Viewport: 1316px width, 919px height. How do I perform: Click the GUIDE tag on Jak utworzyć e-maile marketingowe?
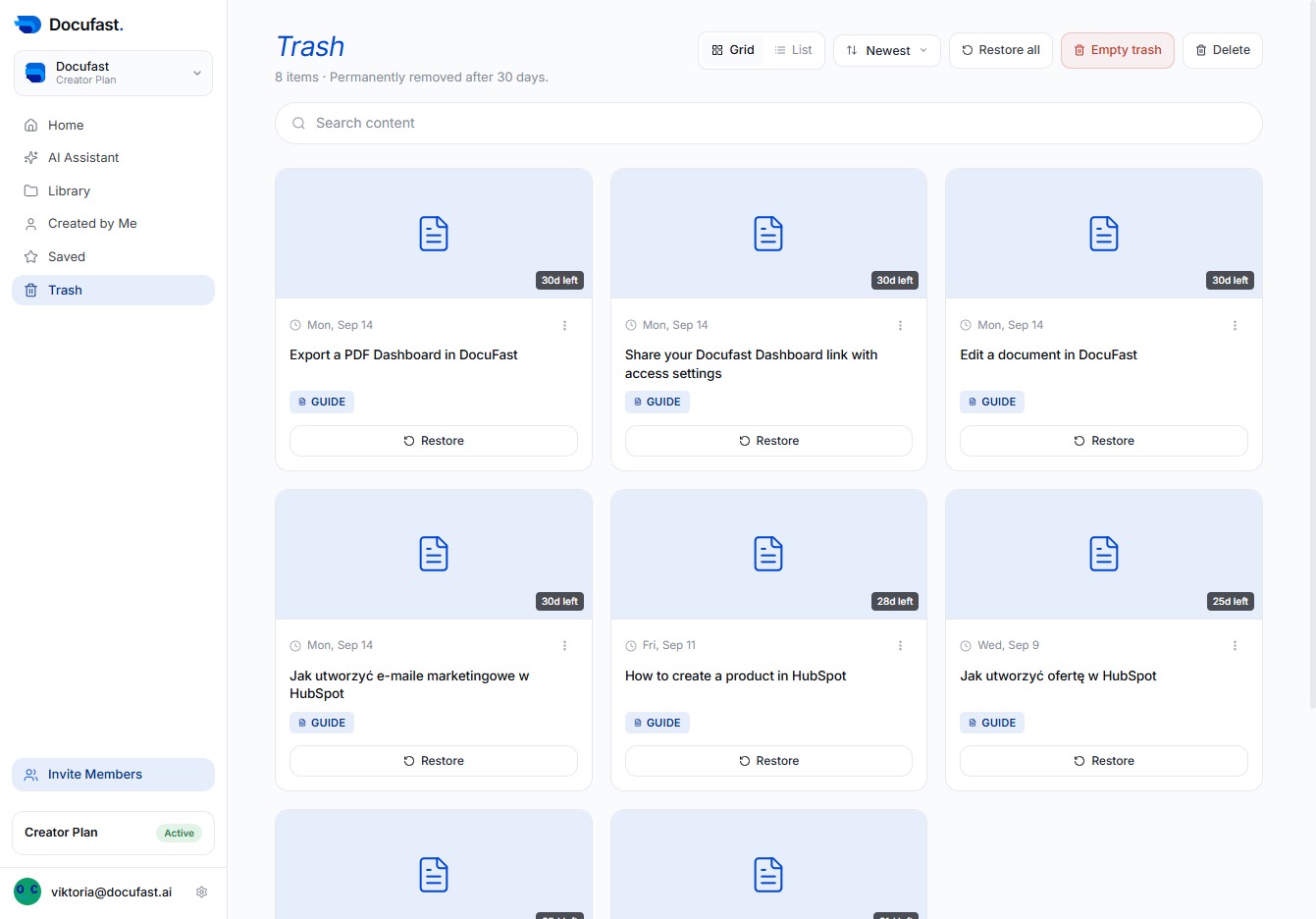[x=322, y=723]
